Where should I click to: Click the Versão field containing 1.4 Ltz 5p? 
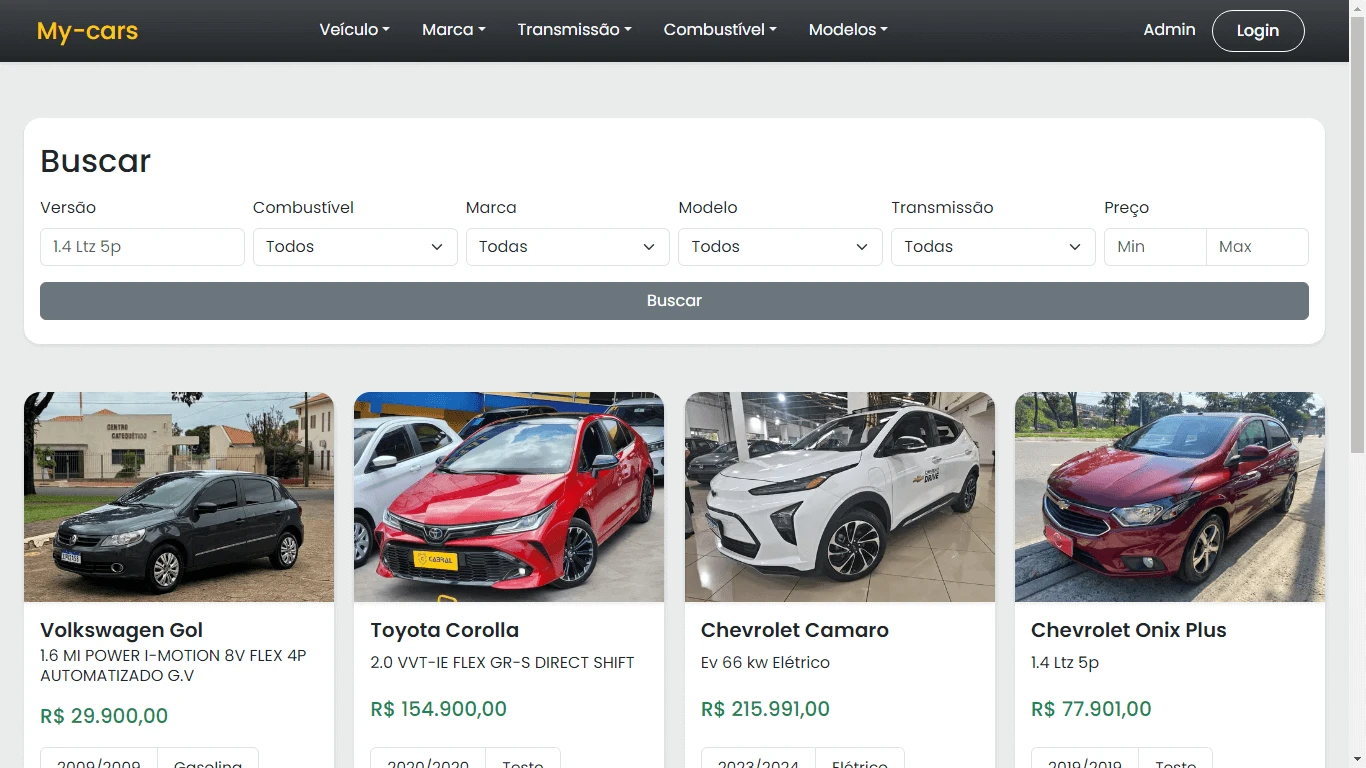pos(142,246)
